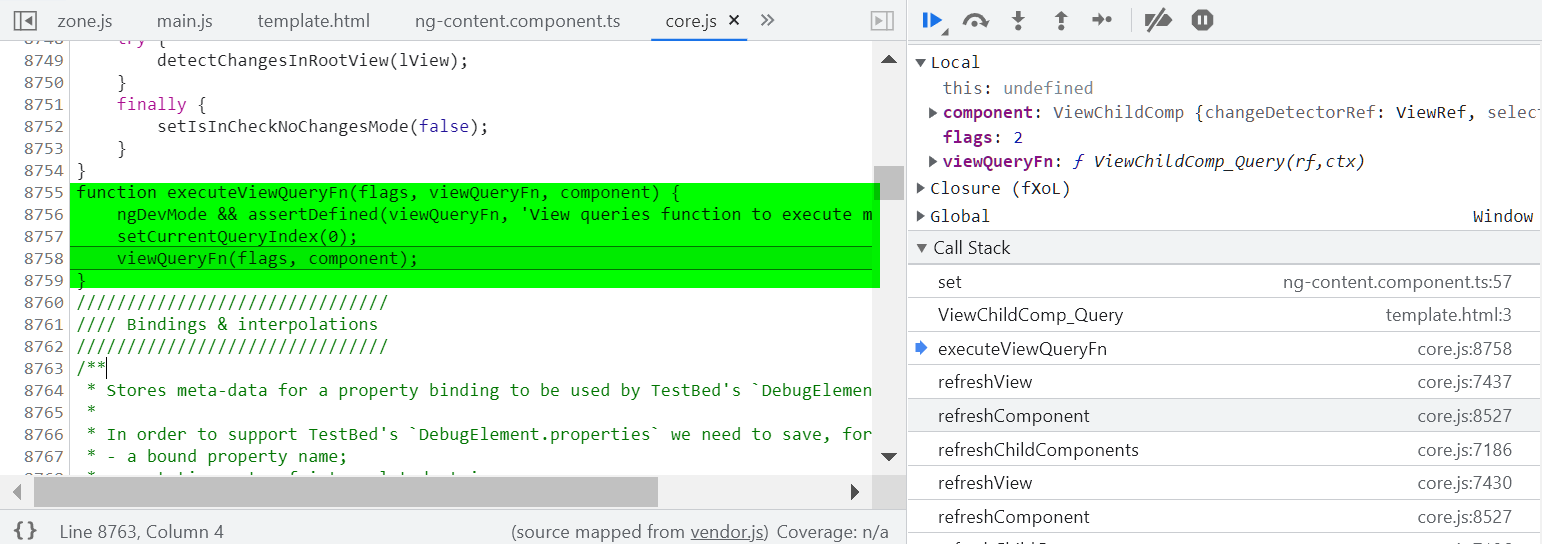The width and height of the screenshot is (1542, 544).
Task: Expand the component variable
Action: coord(933,112)
